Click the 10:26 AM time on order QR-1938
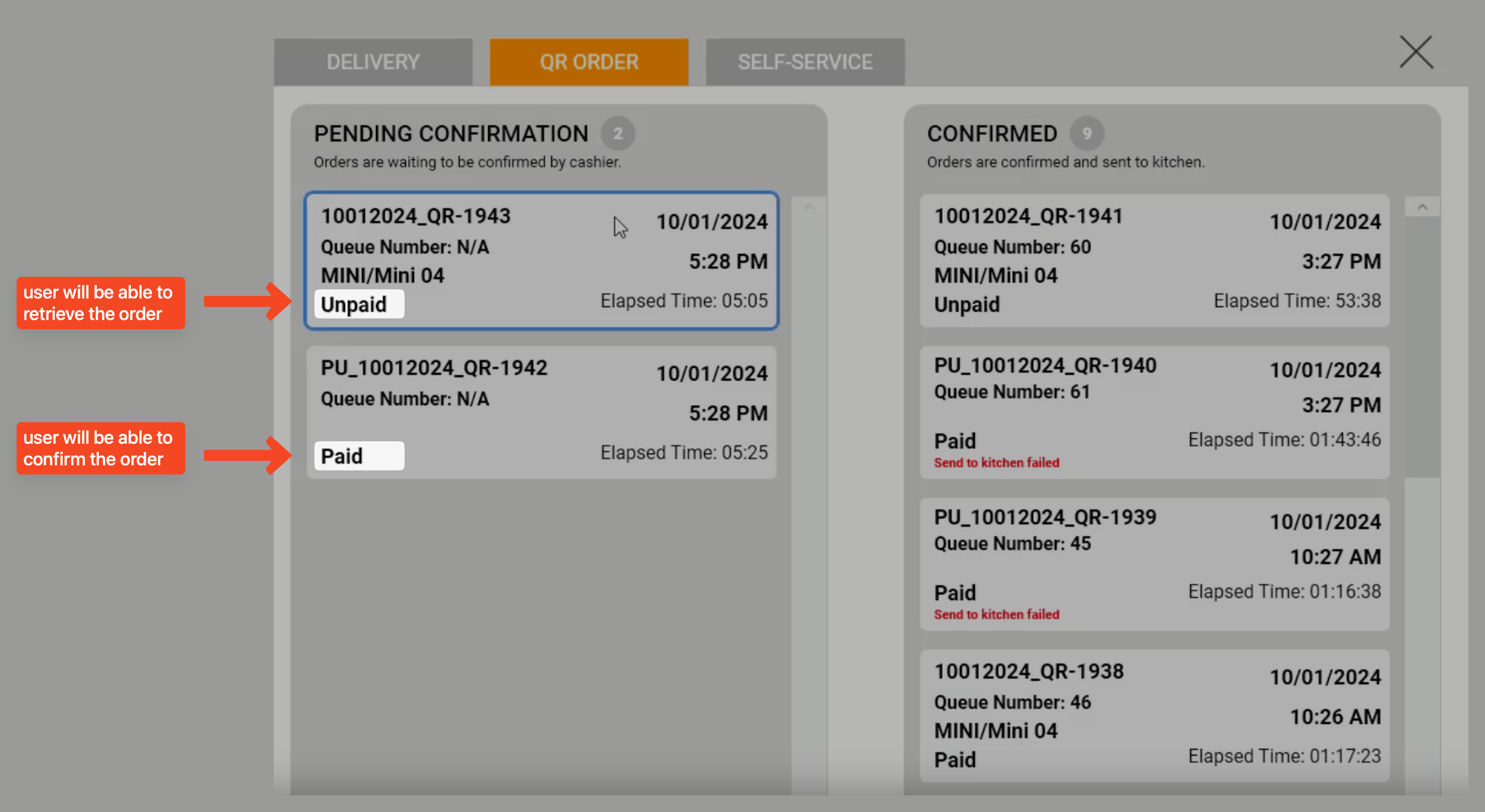 point(1335,717)
